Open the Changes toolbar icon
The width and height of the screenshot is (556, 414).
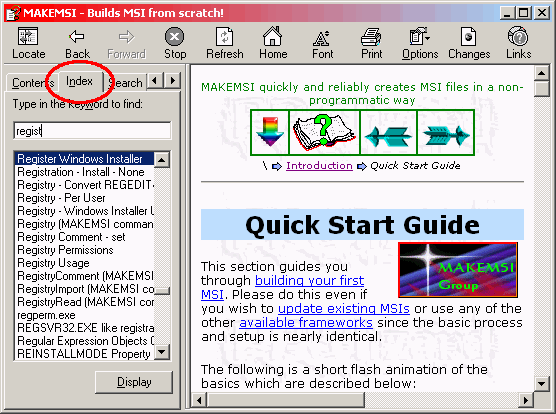click(469, 43)
